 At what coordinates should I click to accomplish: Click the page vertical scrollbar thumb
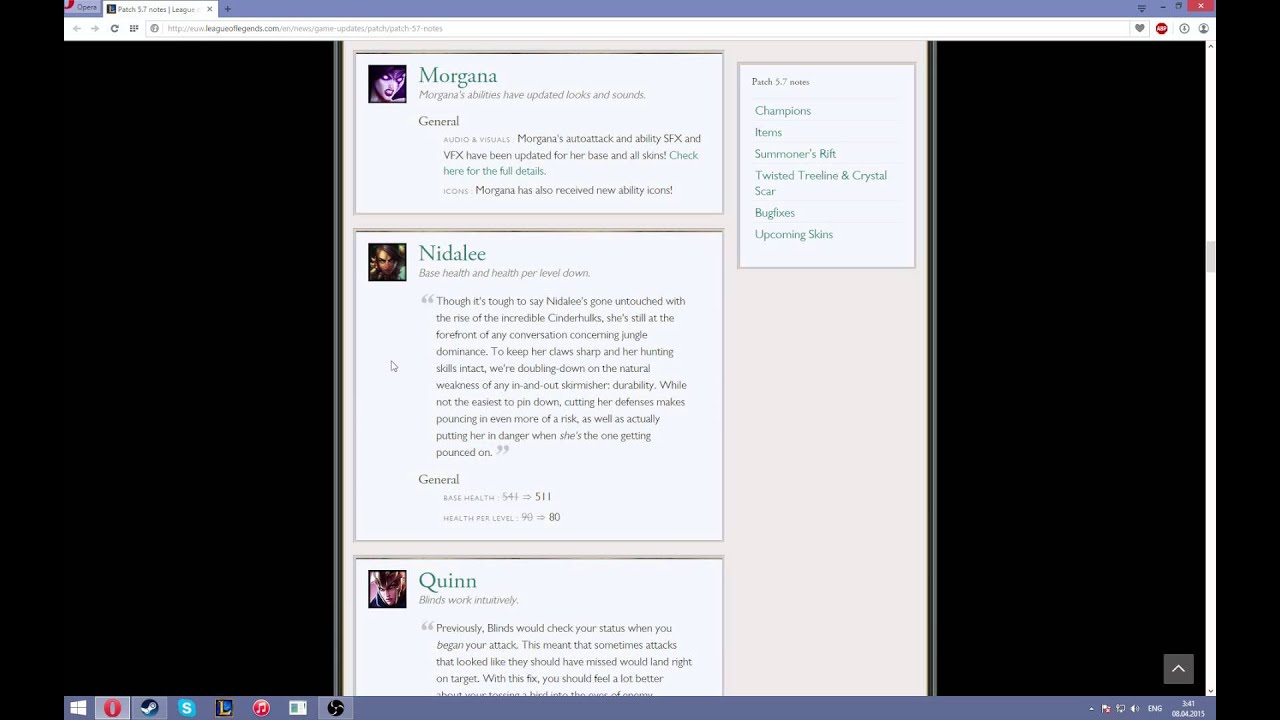click(1210, 256)
